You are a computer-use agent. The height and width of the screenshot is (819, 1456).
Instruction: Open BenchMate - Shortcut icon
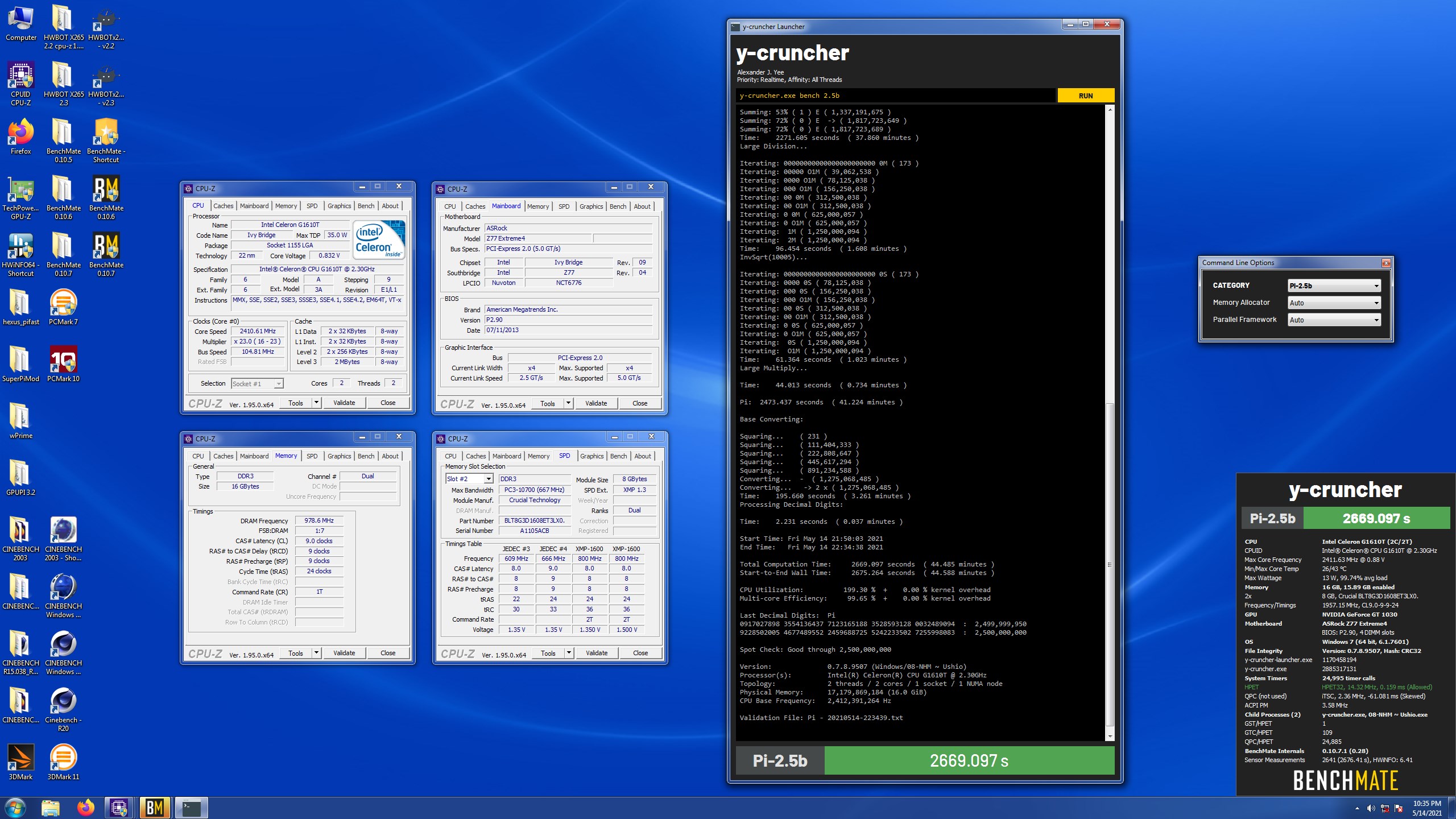pyautogui.click(x=106, y=140)
